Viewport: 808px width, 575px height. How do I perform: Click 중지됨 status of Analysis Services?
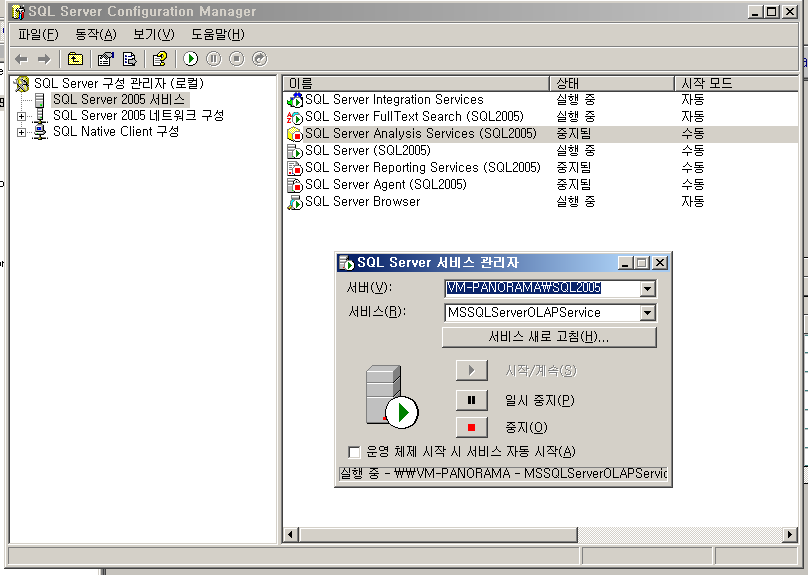pos(573,134)
